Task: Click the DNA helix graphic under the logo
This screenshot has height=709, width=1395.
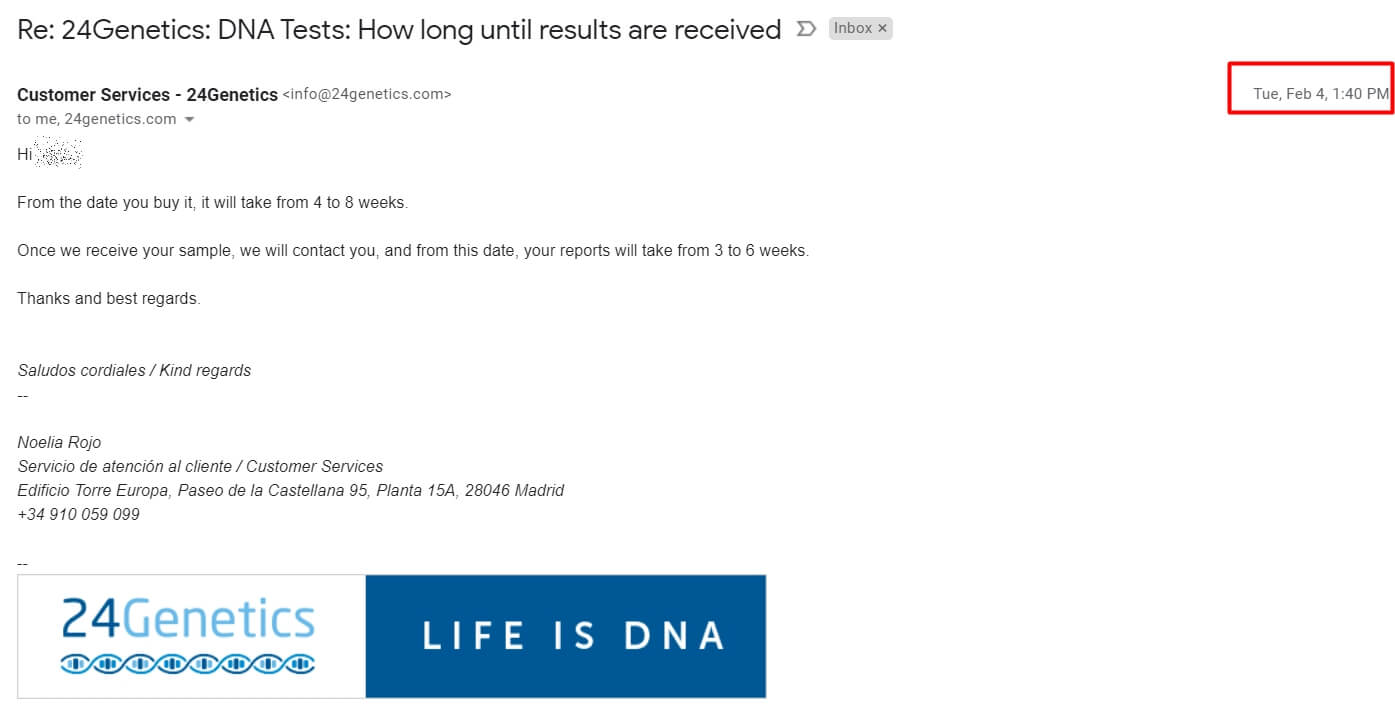Action: tap(188, 663)
